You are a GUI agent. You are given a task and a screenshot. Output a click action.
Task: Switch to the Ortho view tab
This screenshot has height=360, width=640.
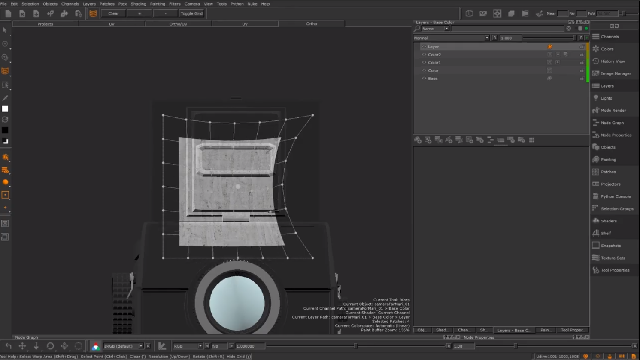312,24
